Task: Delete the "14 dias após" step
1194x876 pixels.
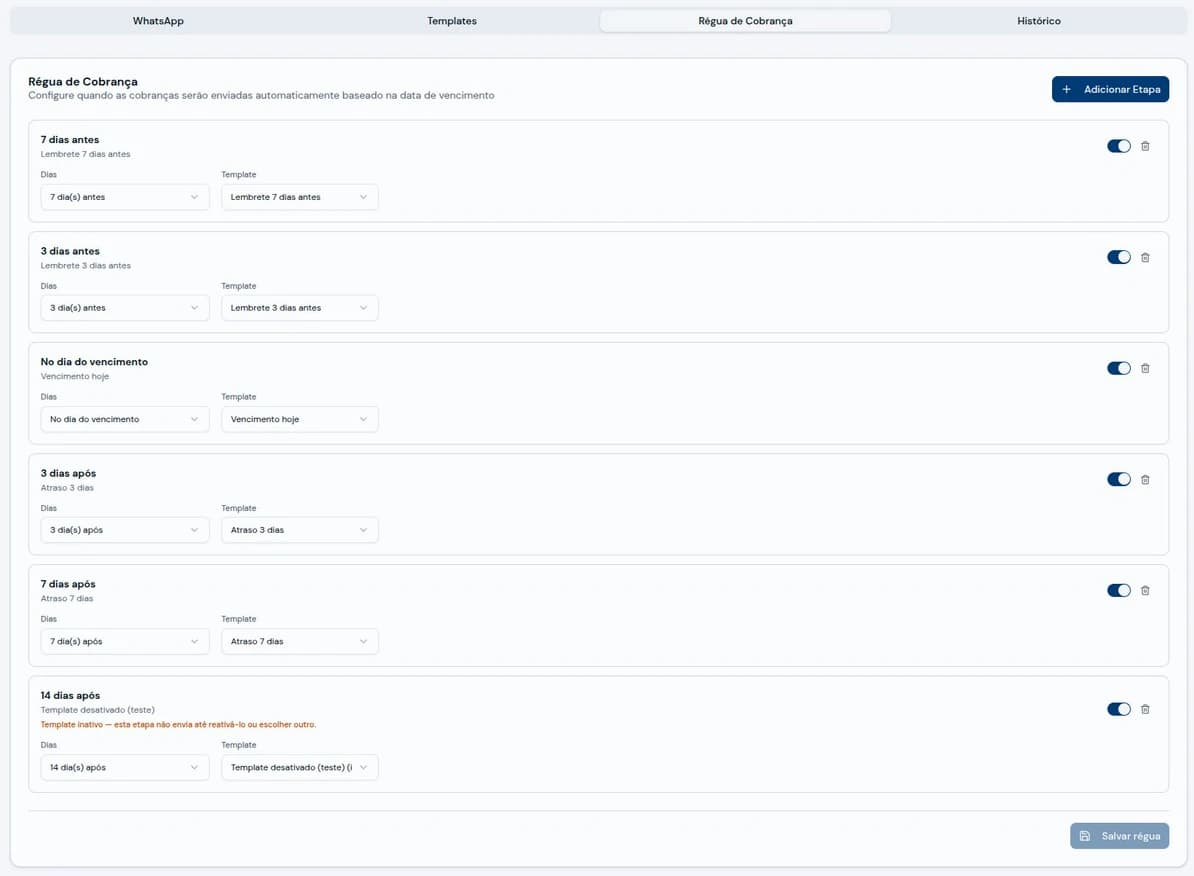Action: point(1145,709)
